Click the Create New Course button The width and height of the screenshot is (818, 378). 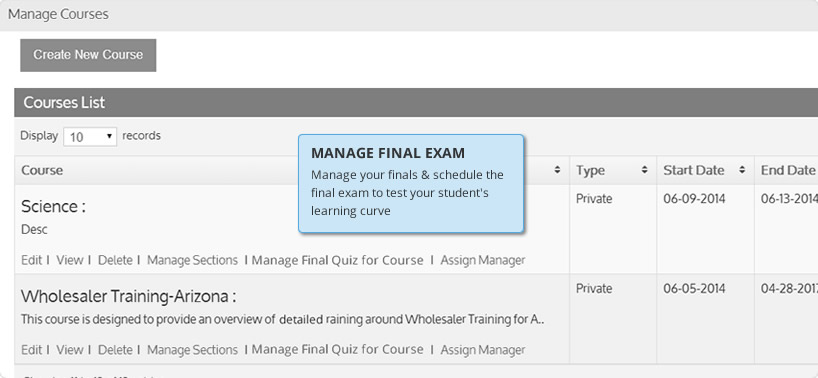(88, 55)
